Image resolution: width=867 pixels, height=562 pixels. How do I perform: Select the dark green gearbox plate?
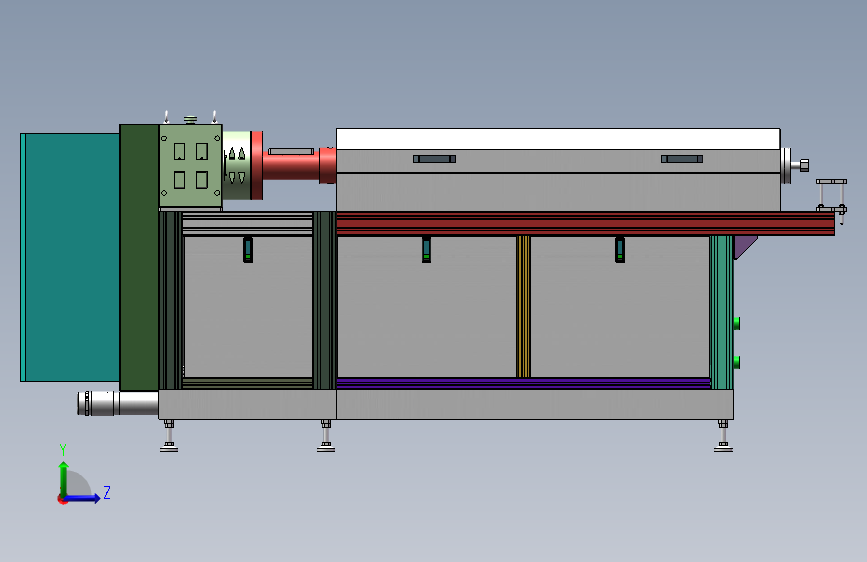(139, 257)
